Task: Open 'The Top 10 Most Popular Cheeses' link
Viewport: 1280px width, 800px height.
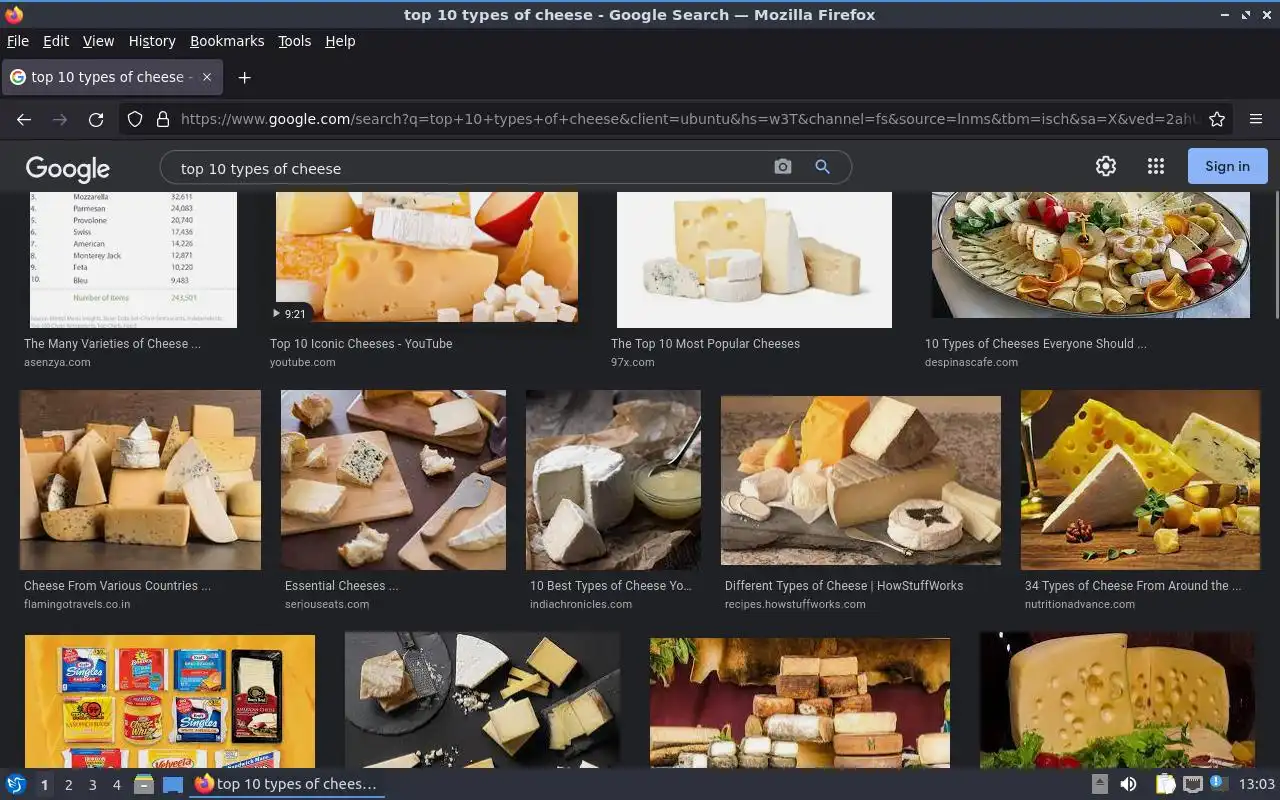Action: [705, 343]
